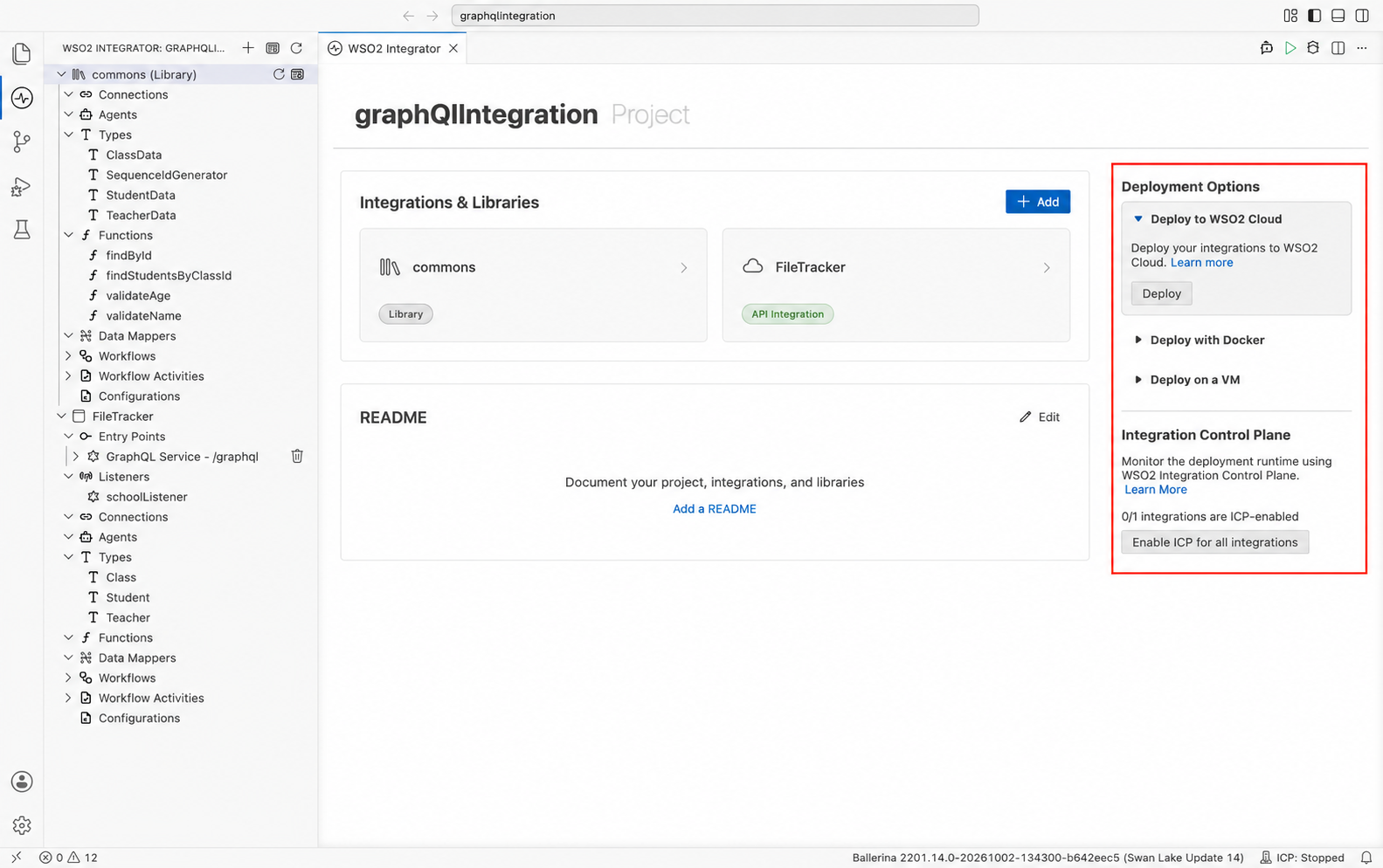Image resolution: width=1383 pixels, height=868 pixels.
Task: Open the Testing flask view
Action: [22, 230]
